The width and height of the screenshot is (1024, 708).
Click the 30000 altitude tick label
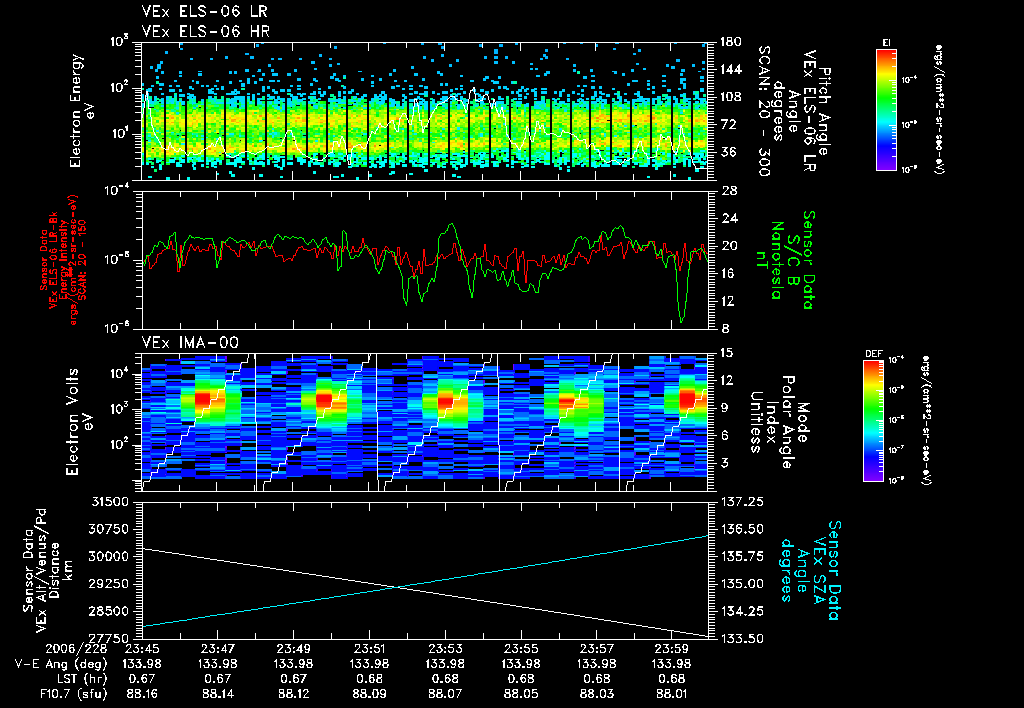pos(108,556)
